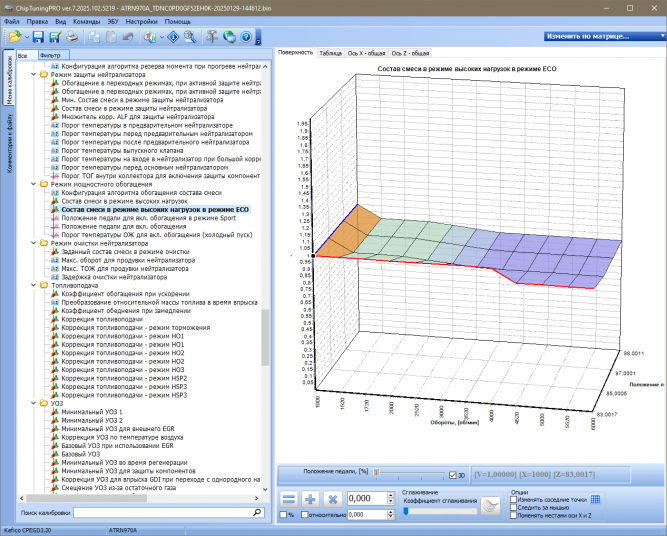Select 'Коррекция топливоподачи - режим торможения' item
This screenshot has height=536, width=667.
[x=136, y=328]
